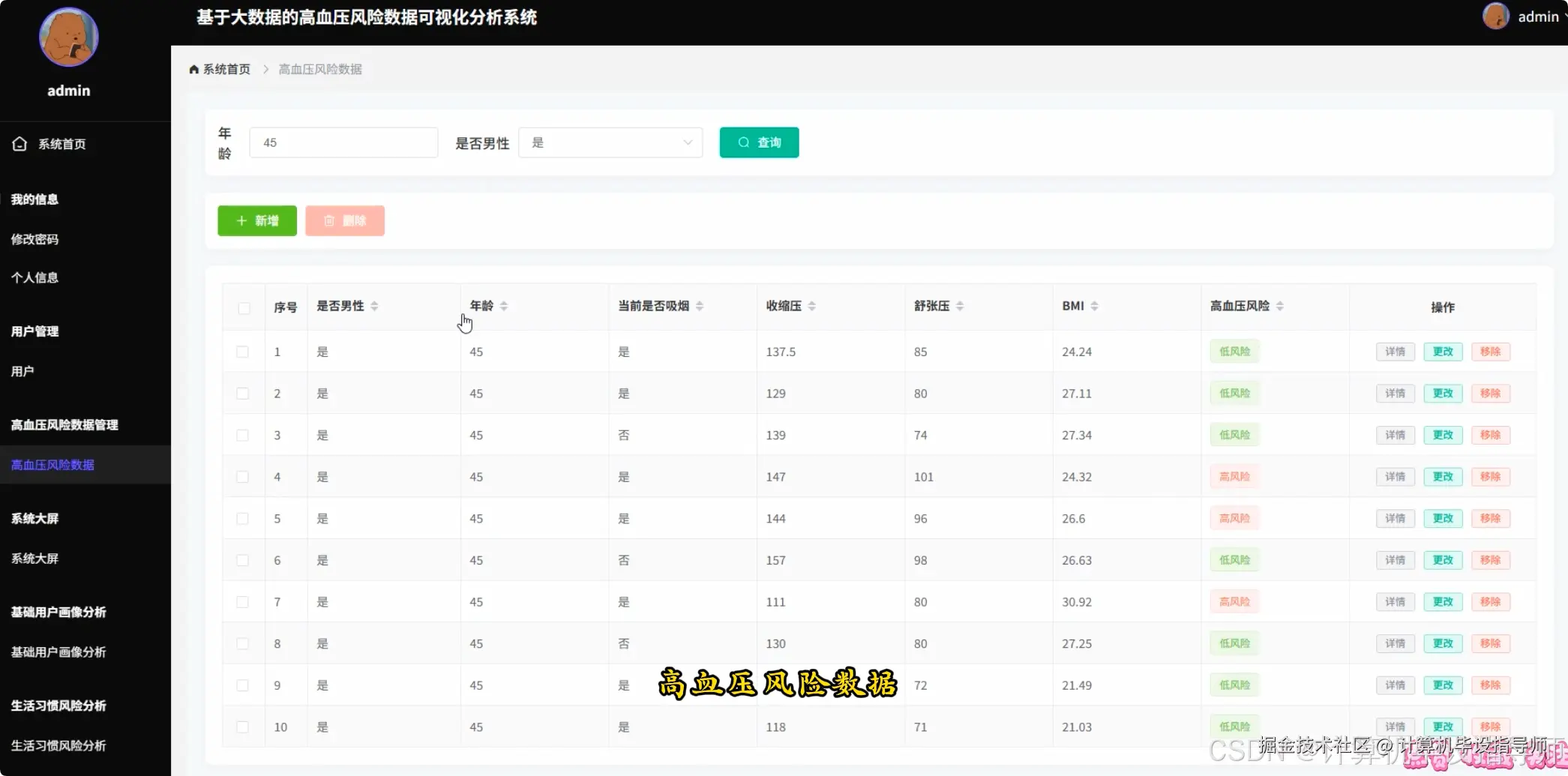Viewport: 1568px width, 776px height.
Task: Click the sort arrows on the BMI column
Action: point(1094,305)
